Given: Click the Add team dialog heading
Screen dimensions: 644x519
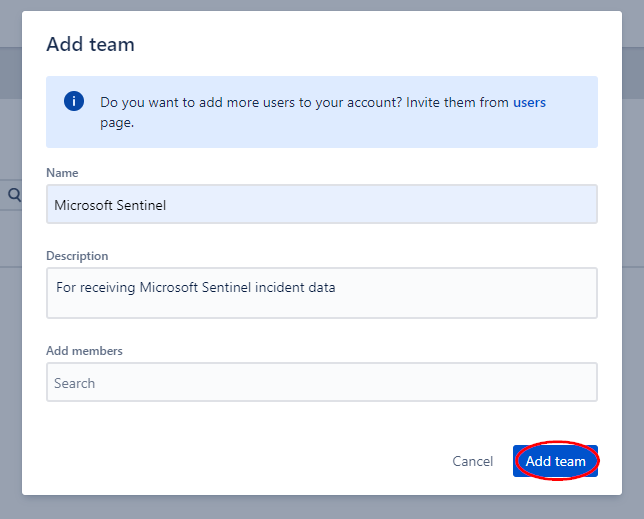Looking at the screenshot, I should [x=90, y=44].
